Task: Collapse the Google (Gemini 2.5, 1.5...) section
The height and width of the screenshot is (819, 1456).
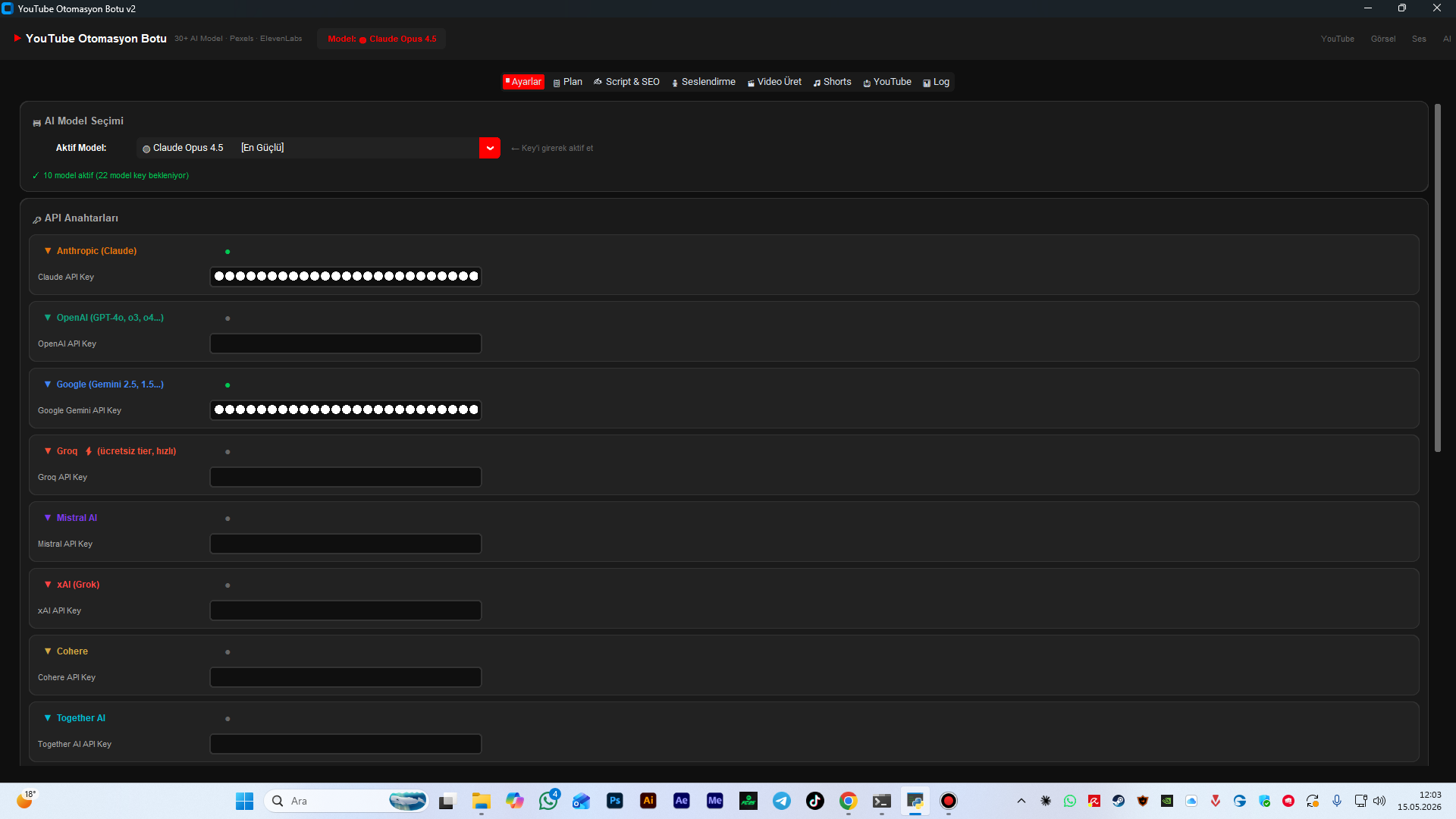Action: 104,384
